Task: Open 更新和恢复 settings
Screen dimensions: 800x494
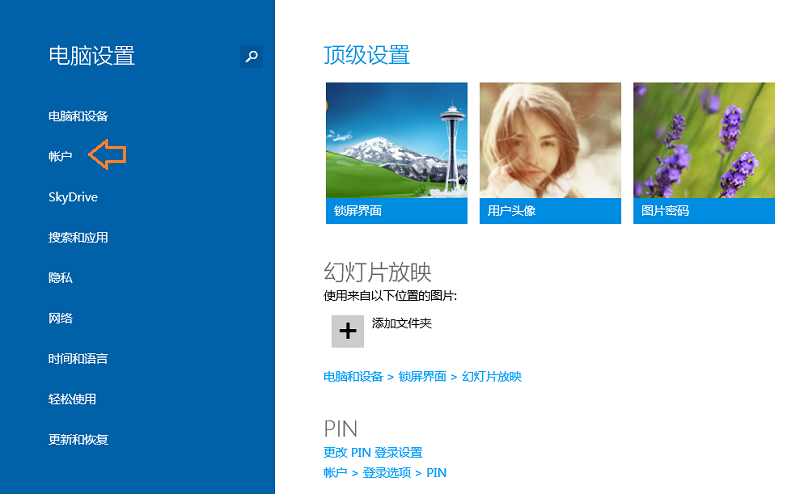Action: click(78, 439)
